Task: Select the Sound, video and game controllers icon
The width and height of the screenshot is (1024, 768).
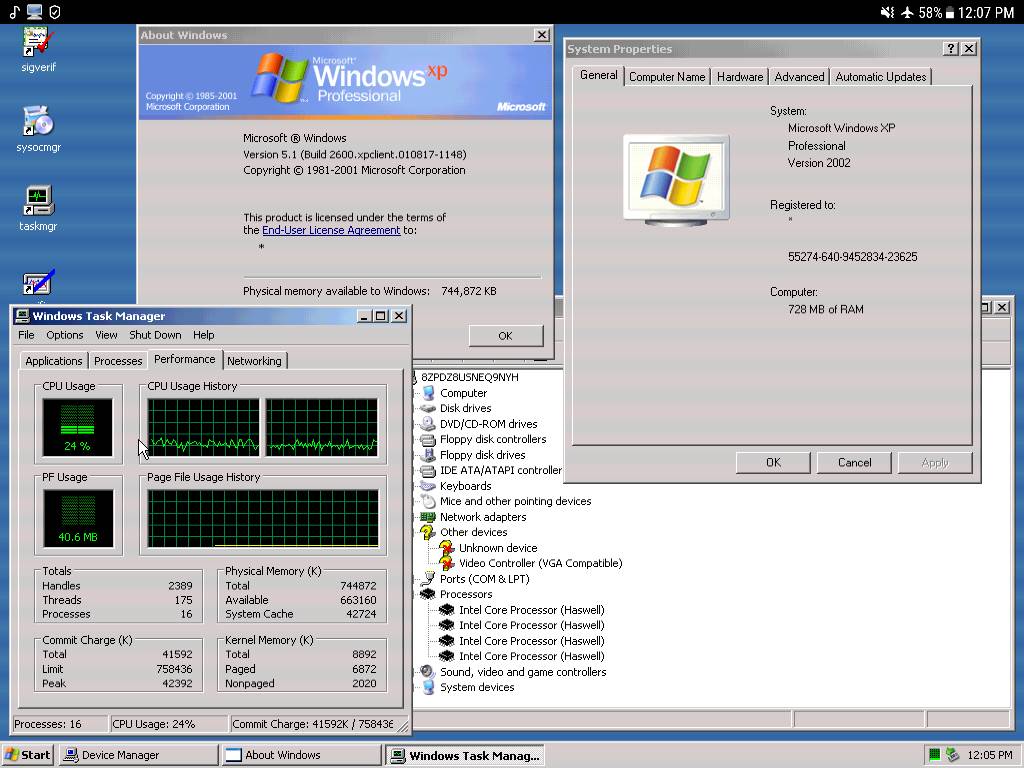Action: [428, 672]
